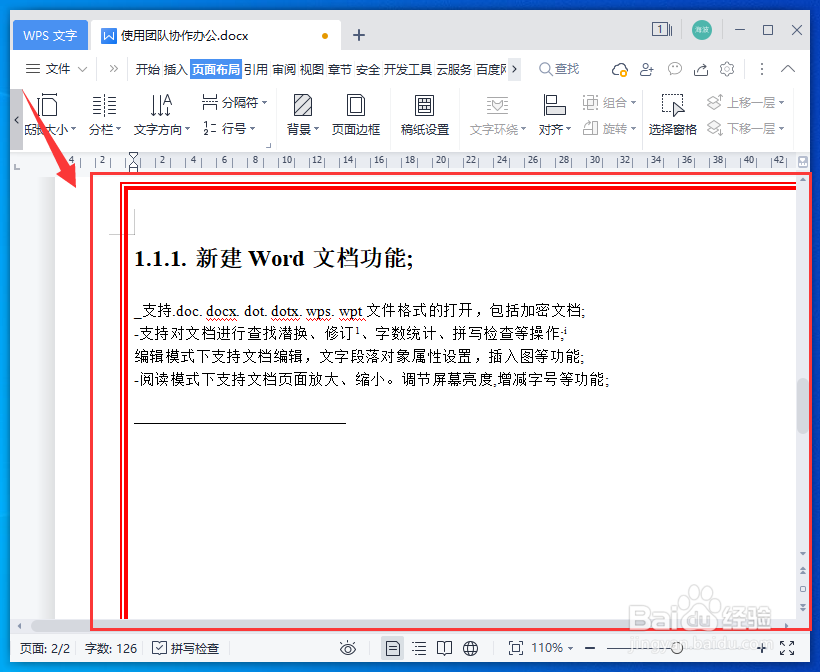Open the 分栏 columns tool

coord(105,115)
